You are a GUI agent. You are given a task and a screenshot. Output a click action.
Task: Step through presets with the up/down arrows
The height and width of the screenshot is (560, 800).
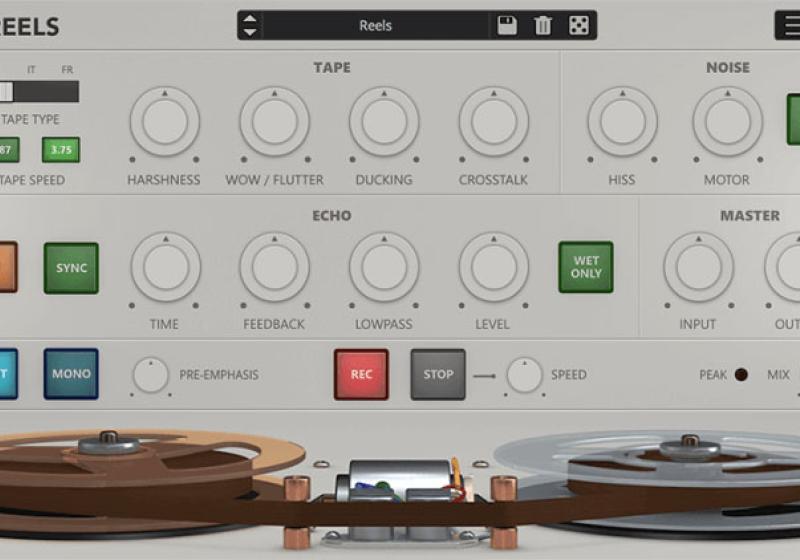[249, 25]
